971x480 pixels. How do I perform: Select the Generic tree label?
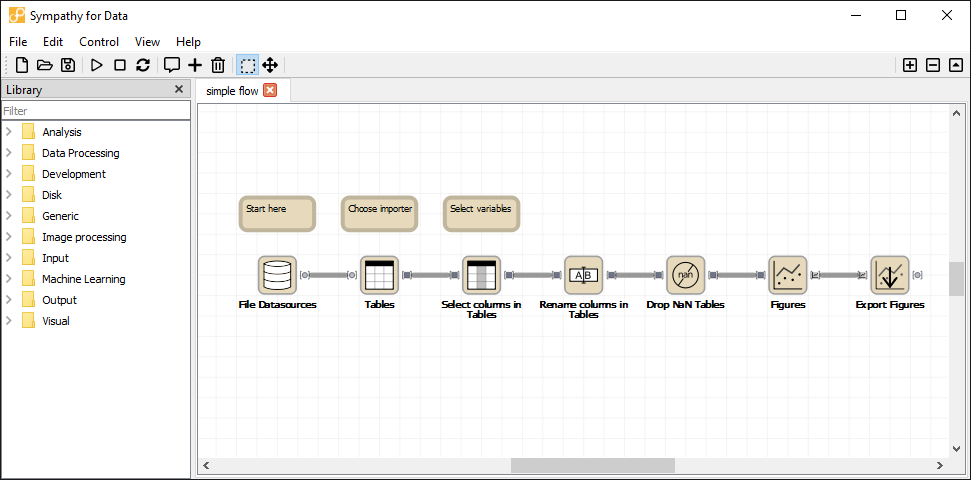click(x=60, y=216)
